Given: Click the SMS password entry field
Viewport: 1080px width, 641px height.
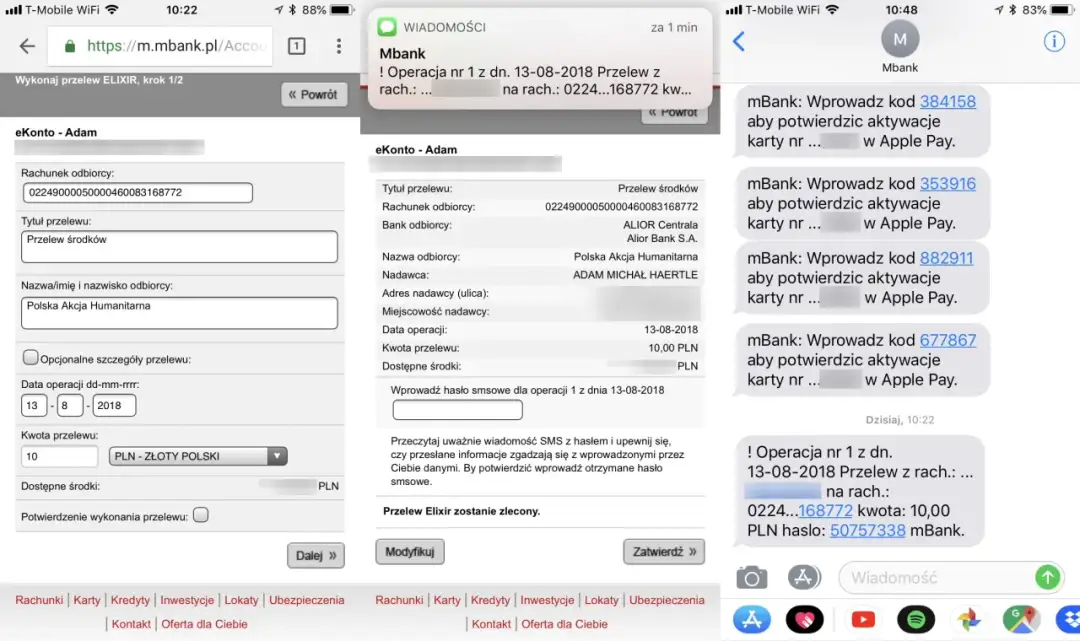Looking at the screenshot, I should [457, 409].
